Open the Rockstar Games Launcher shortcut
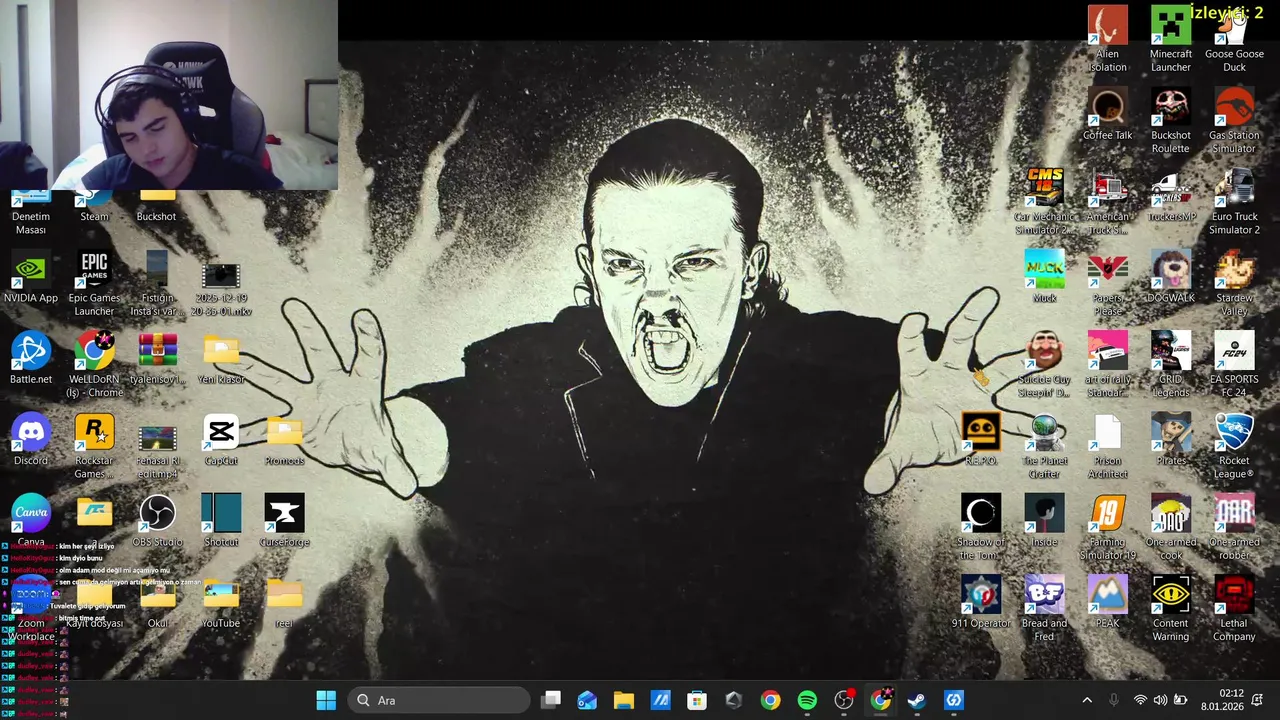Screen dimensions: 1280x720 coord(94,446)
